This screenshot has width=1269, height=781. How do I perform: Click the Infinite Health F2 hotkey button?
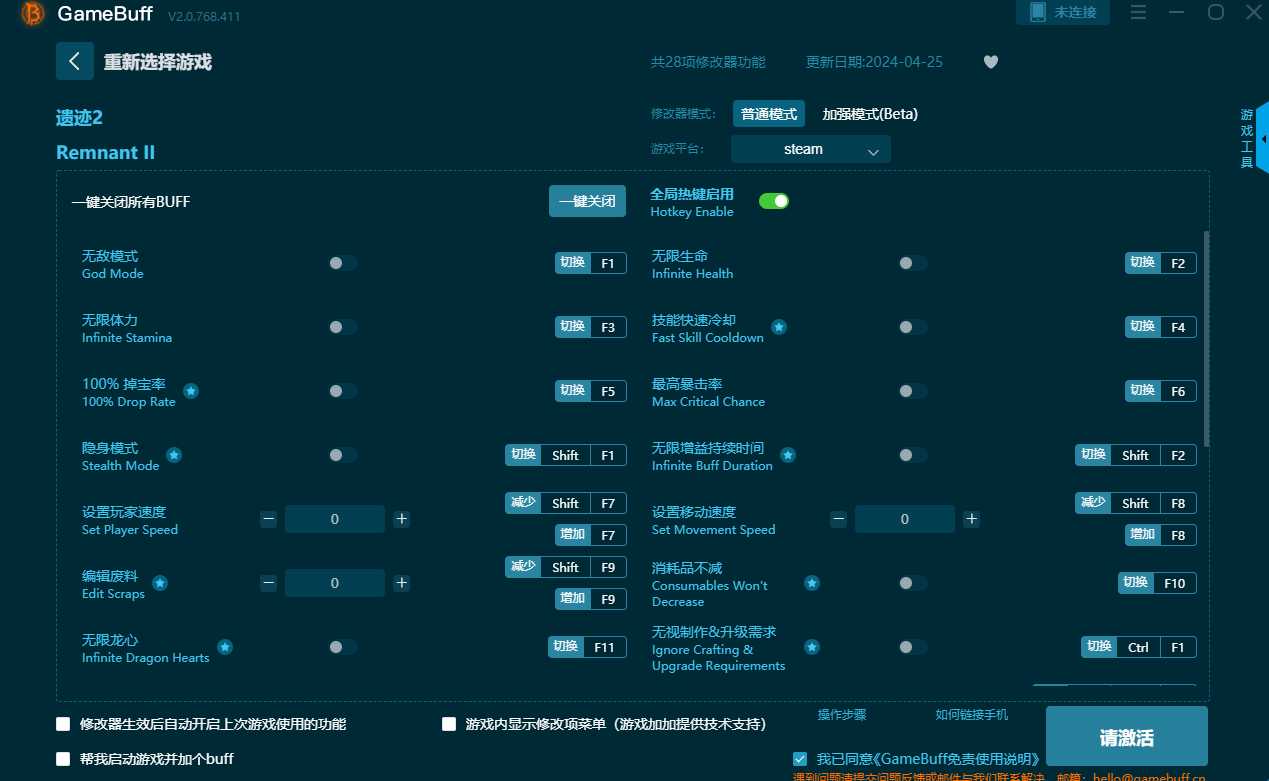coord(1161,263)
